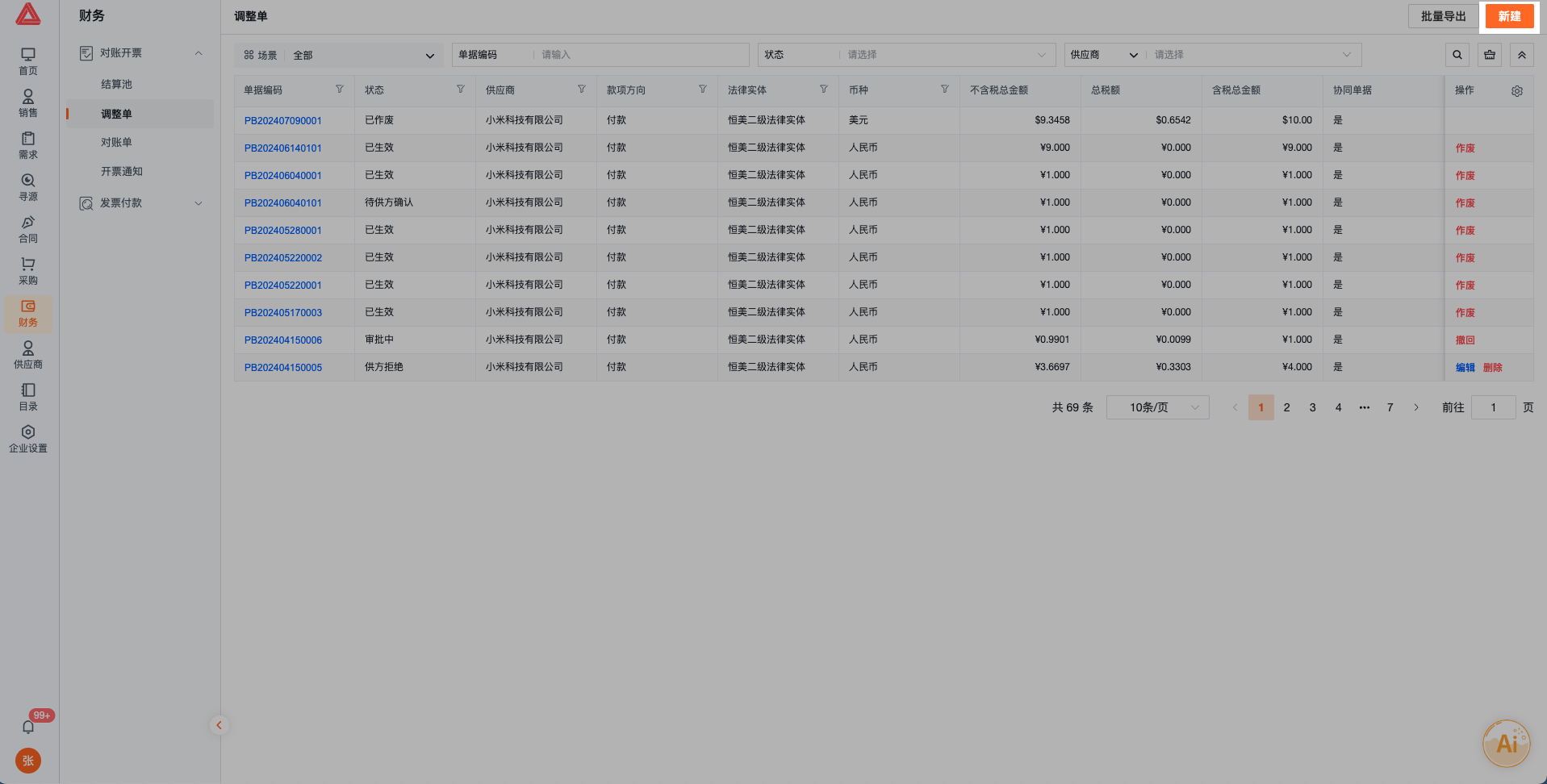This screenshot has height=784, width=1547.
Task: Filter the 供应商 column via funnel icon
Action: (582, 90)
